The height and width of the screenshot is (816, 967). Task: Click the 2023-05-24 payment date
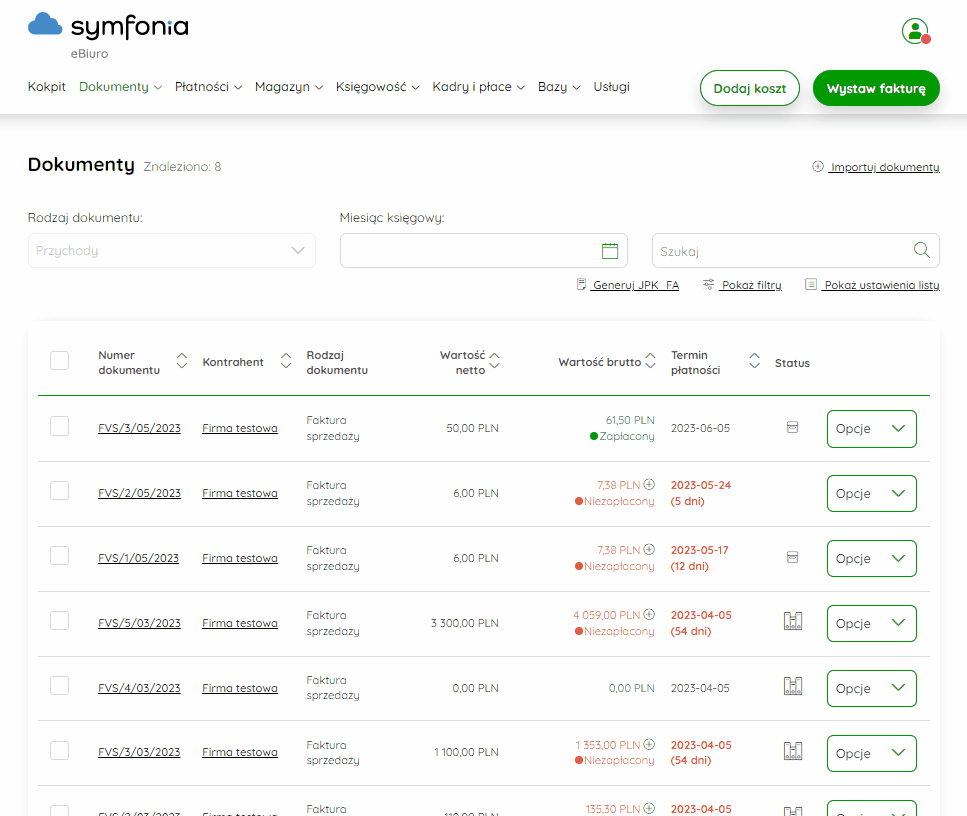pyautogui.click(x=701, y=485)
